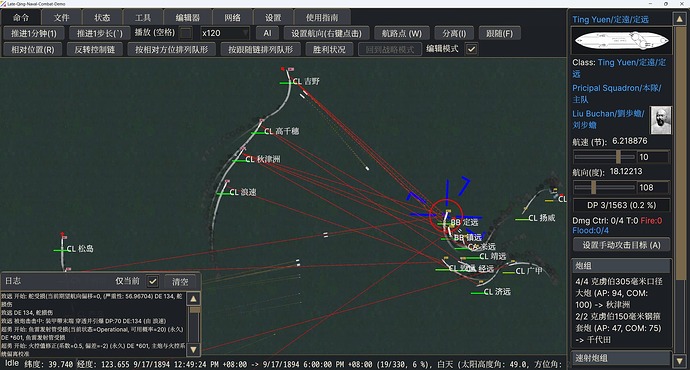The width and height of the screenshot is (690, 370).
Task: Uncheck the 编辑模式 checkbox
Action: (471, 49)
